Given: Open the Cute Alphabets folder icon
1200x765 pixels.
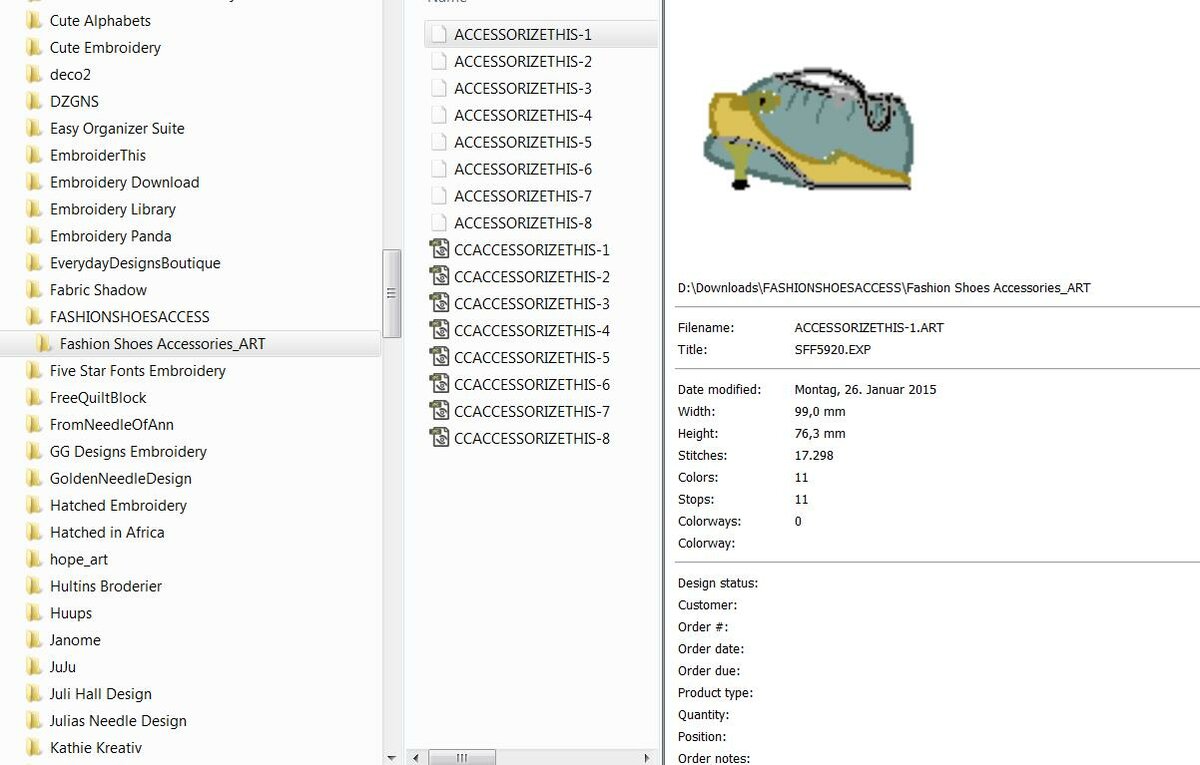Looking at the screenshot, I should coord(34,20).
